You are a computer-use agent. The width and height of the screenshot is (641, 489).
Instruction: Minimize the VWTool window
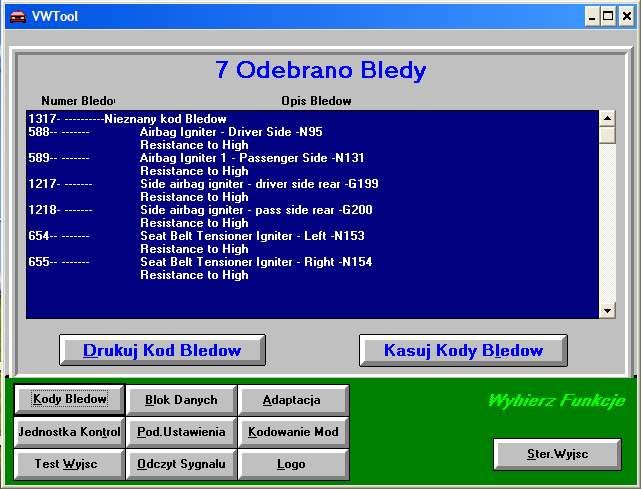tap(592, 17)
